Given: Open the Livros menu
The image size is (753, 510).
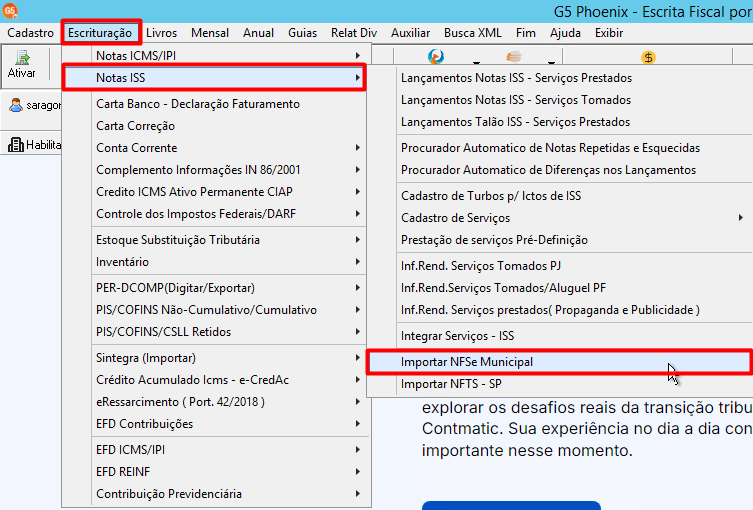Looking at the screenshot, I should tap(161, 33).
